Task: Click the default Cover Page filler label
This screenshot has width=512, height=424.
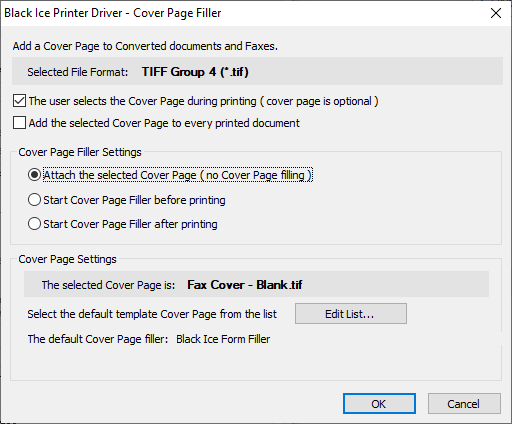Action: [x=98, y=339]
